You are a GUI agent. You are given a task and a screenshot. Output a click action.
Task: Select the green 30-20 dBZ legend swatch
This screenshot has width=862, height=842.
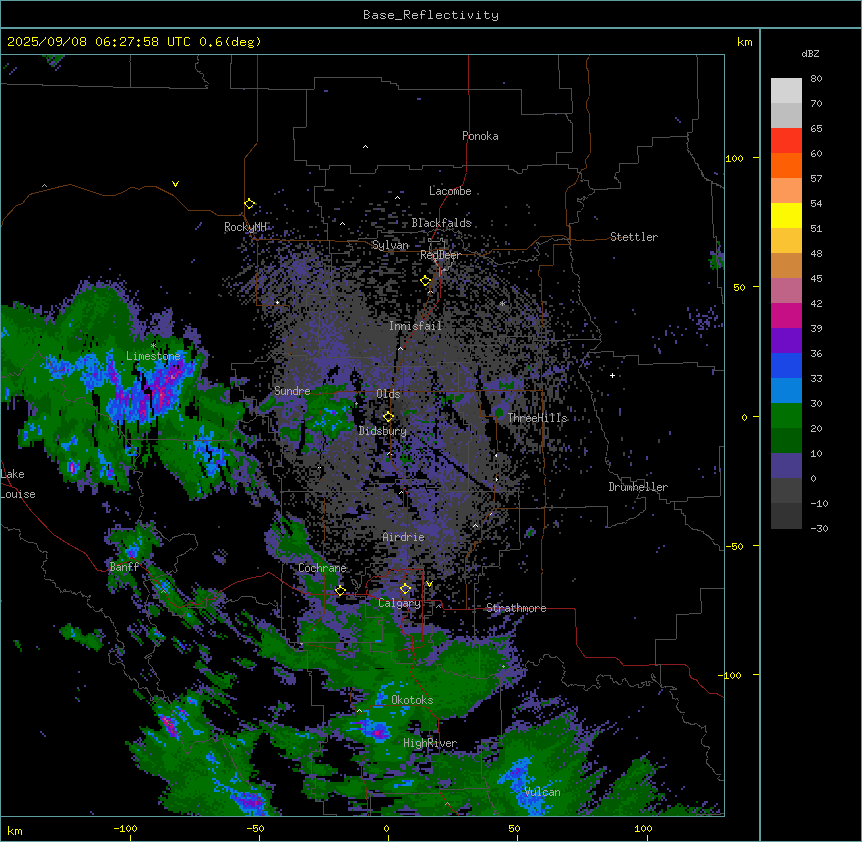pos(786,416)
